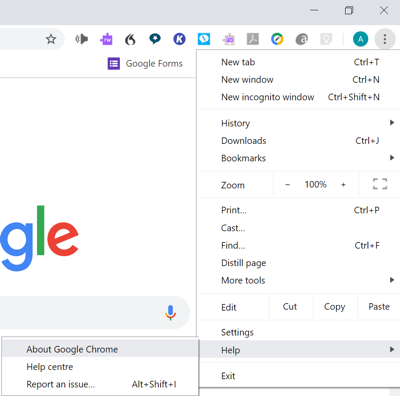Decrease zoom with minus button
400x396 pixels.
287,184
